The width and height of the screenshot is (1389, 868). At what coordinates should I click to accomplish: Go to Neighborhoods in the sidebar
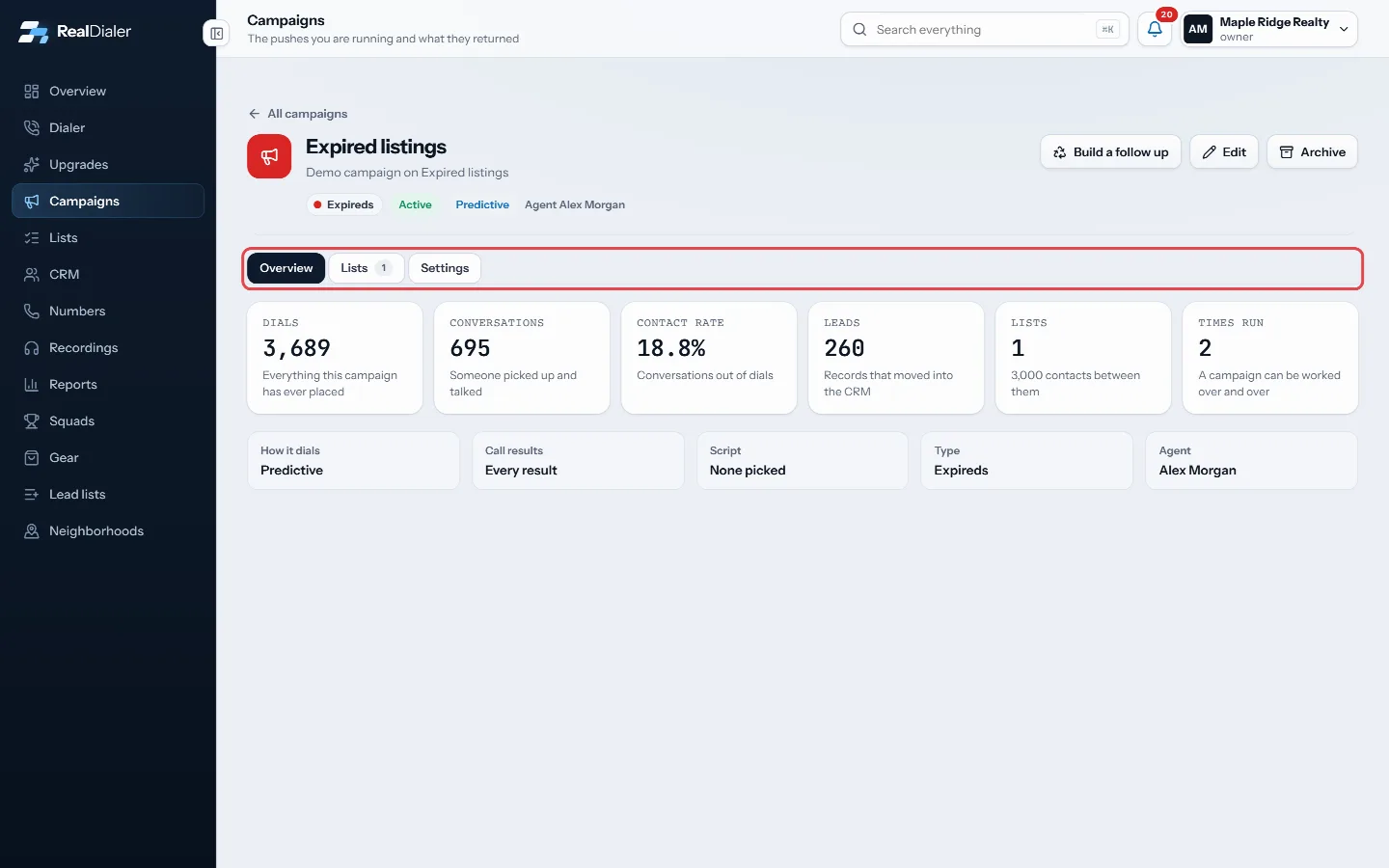coord(108,531)
